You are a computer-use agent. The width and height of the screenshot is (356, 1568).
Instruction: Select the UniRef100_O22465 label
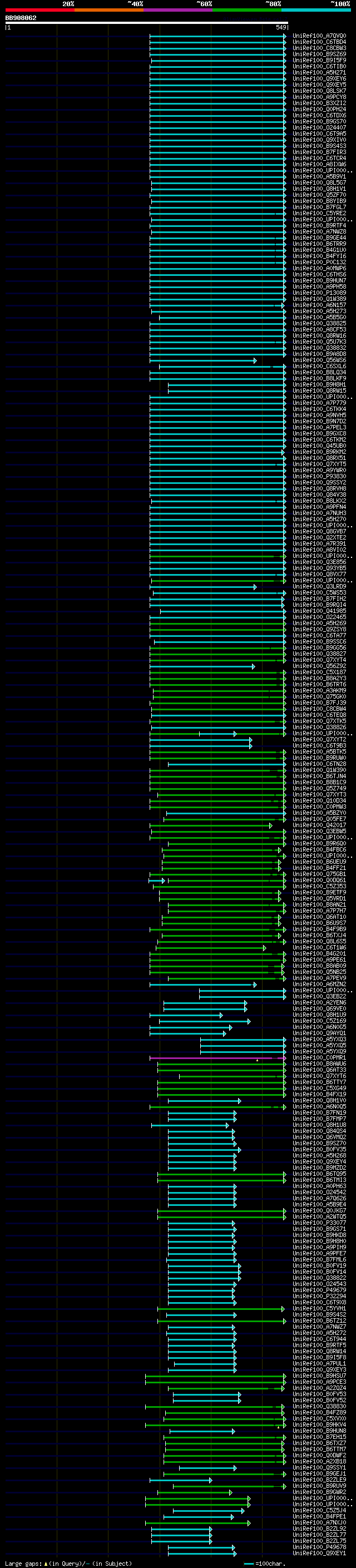pos(319,617)
